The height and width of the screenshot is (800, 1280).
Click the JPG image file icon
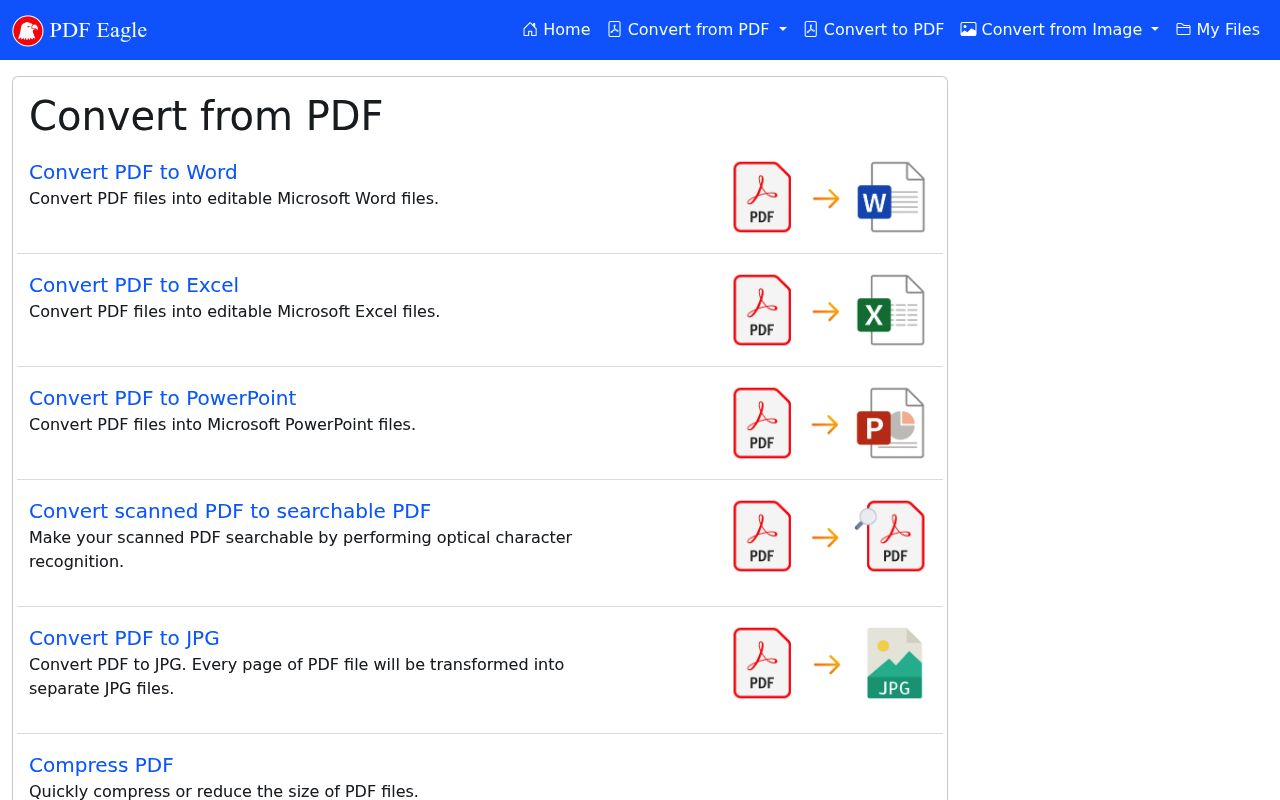pyautogui.click(x=894, y=663)
